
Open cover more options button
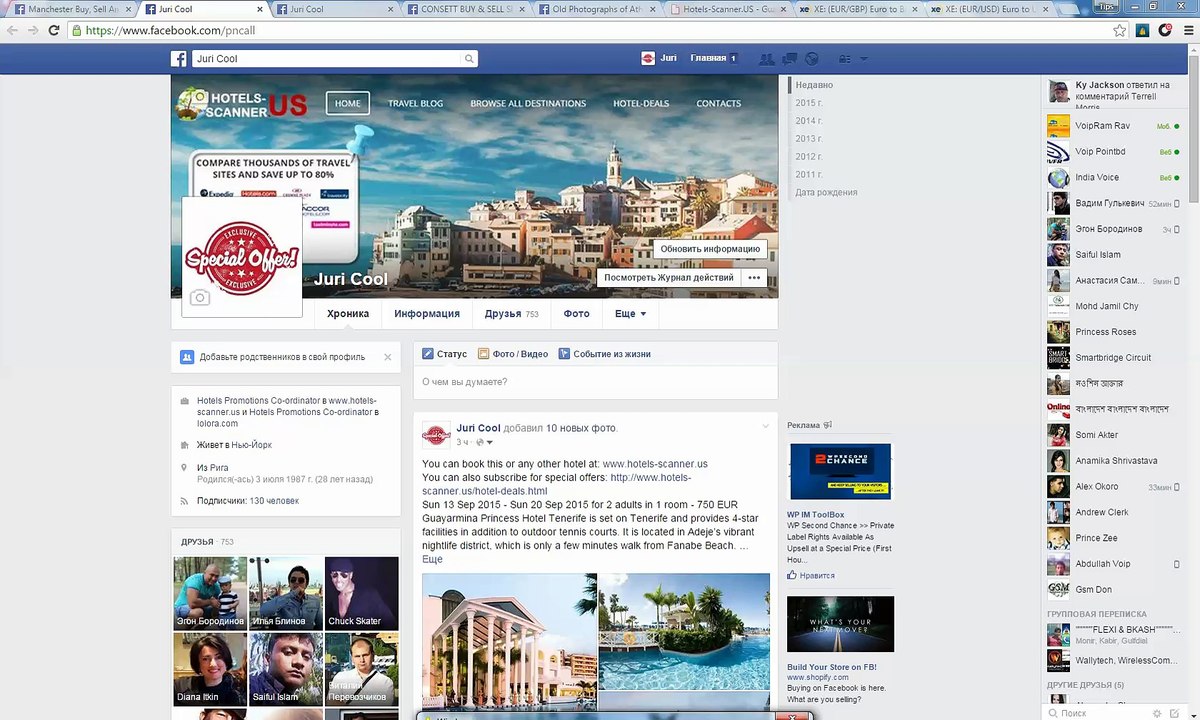coord(755,278)
